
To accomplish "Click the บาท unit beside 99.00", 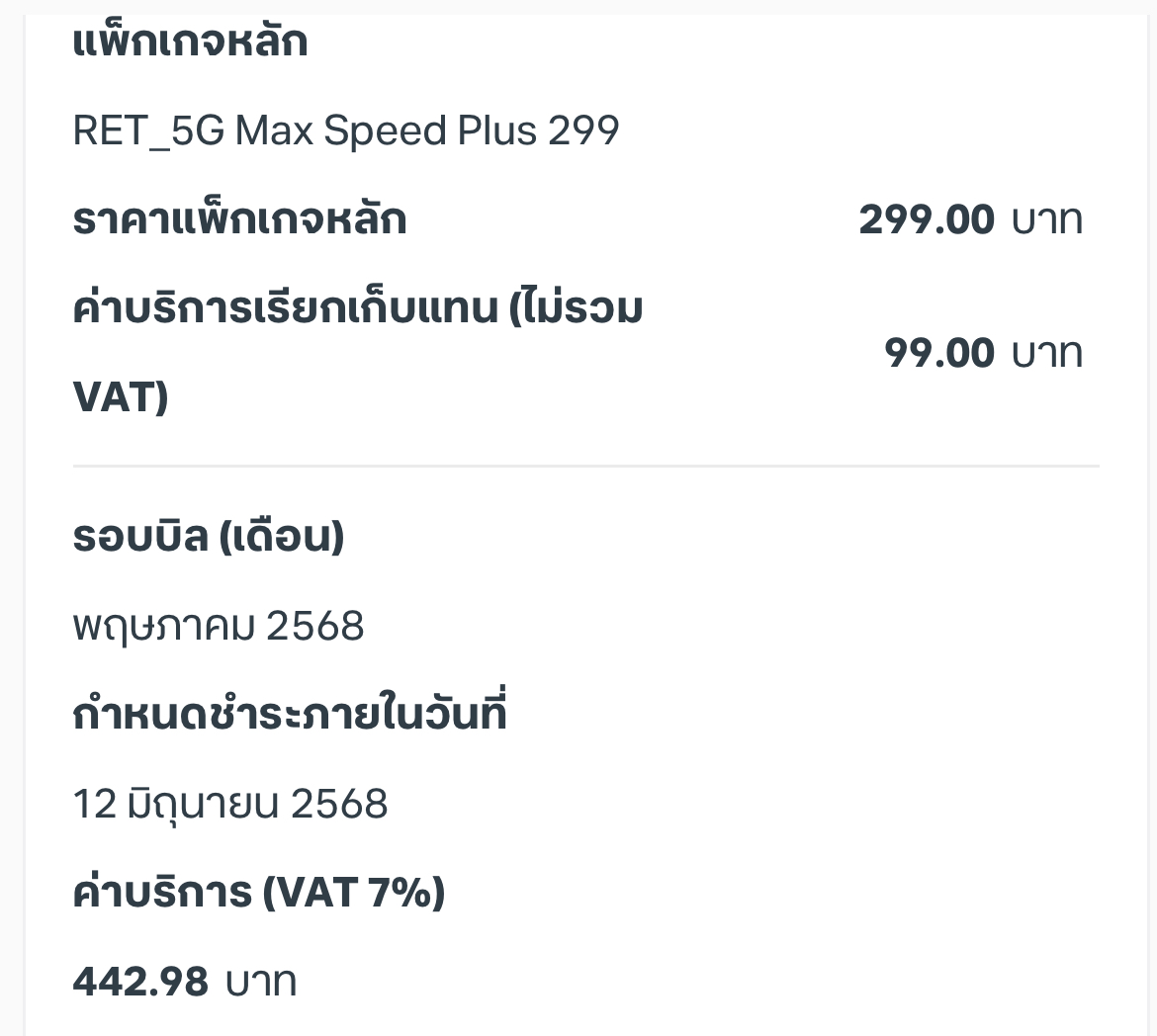I will 1046,353.
